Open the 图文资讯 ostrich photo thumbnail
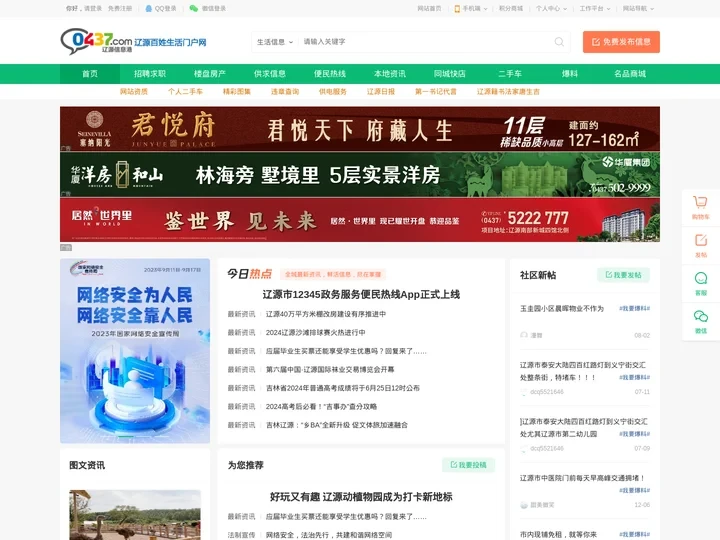This screenshot has width=720, height=540. [x=135, y=515]
